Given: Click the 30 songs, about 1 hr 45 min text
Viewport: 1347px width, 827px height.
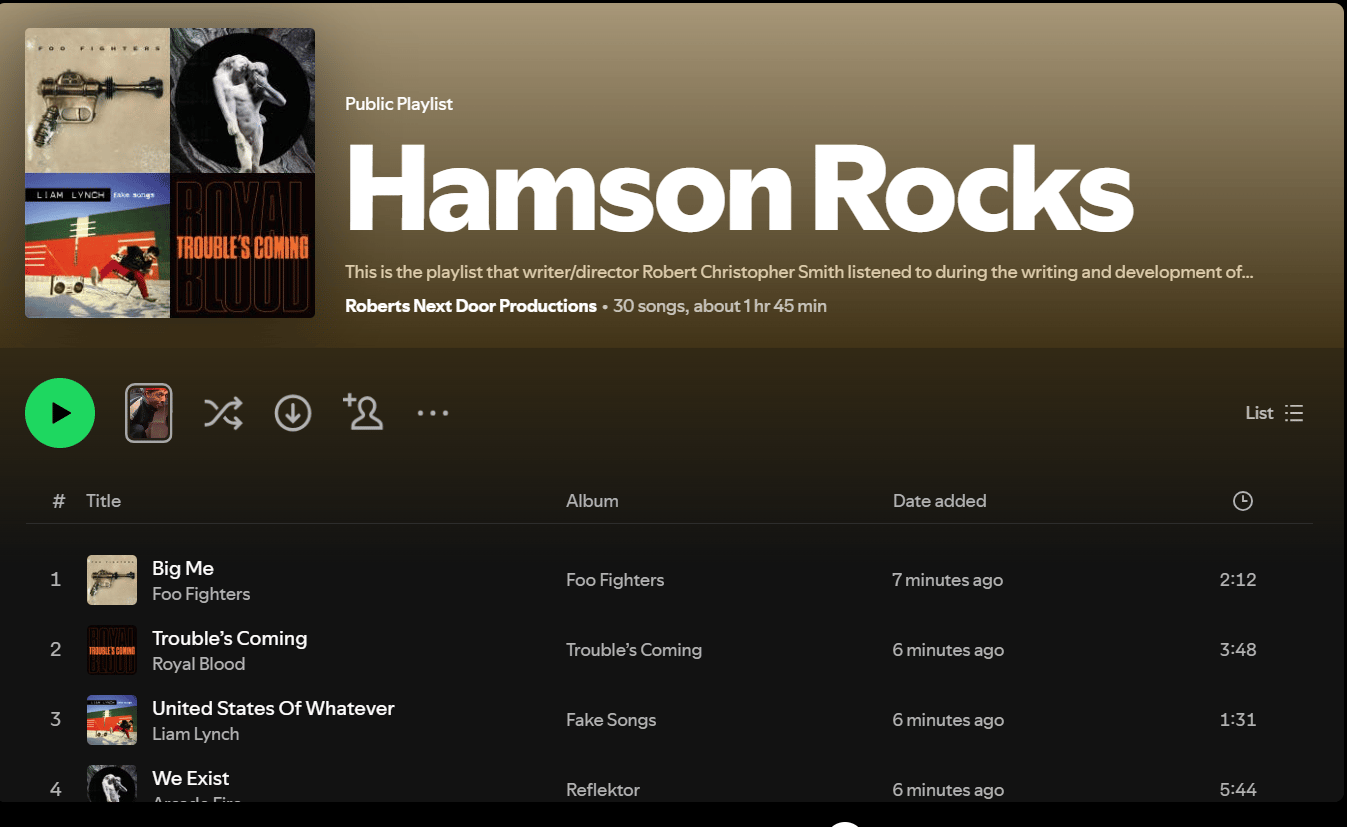Looking at the screenshot, I should tap(720, 306).
